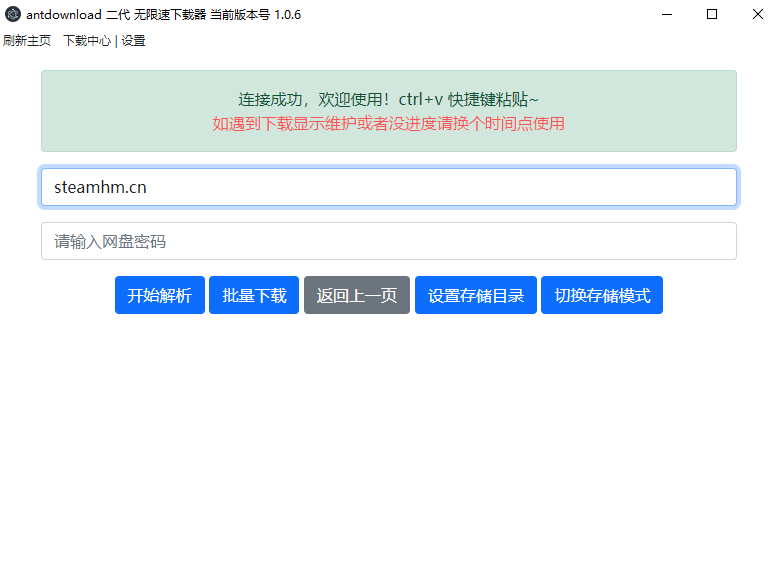The image size is (779, 584).
Task: Toggle storage mode with 切换存储模式
Action: pyautogui.click(x=602, y=295)
